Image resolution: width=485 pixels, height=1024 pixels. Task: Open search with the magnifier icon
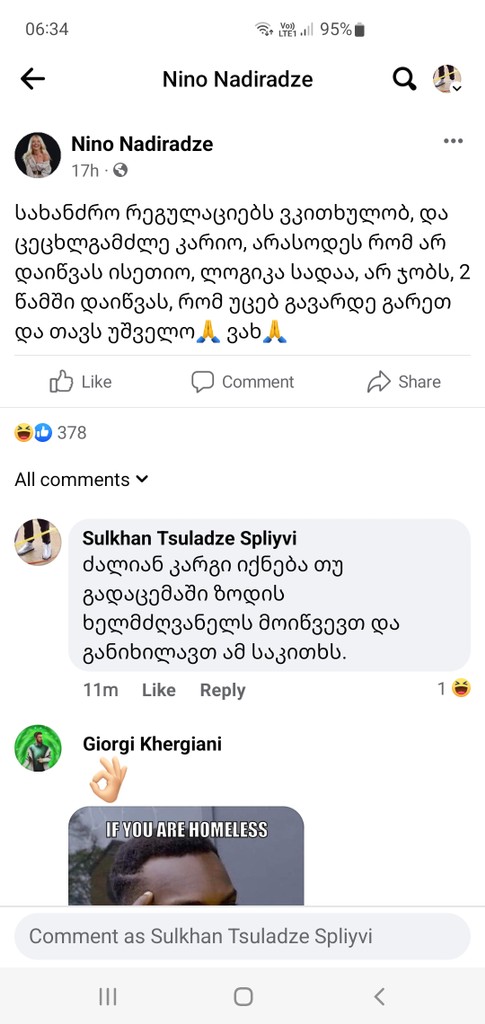pyautogui.click(x=405, y=80)
